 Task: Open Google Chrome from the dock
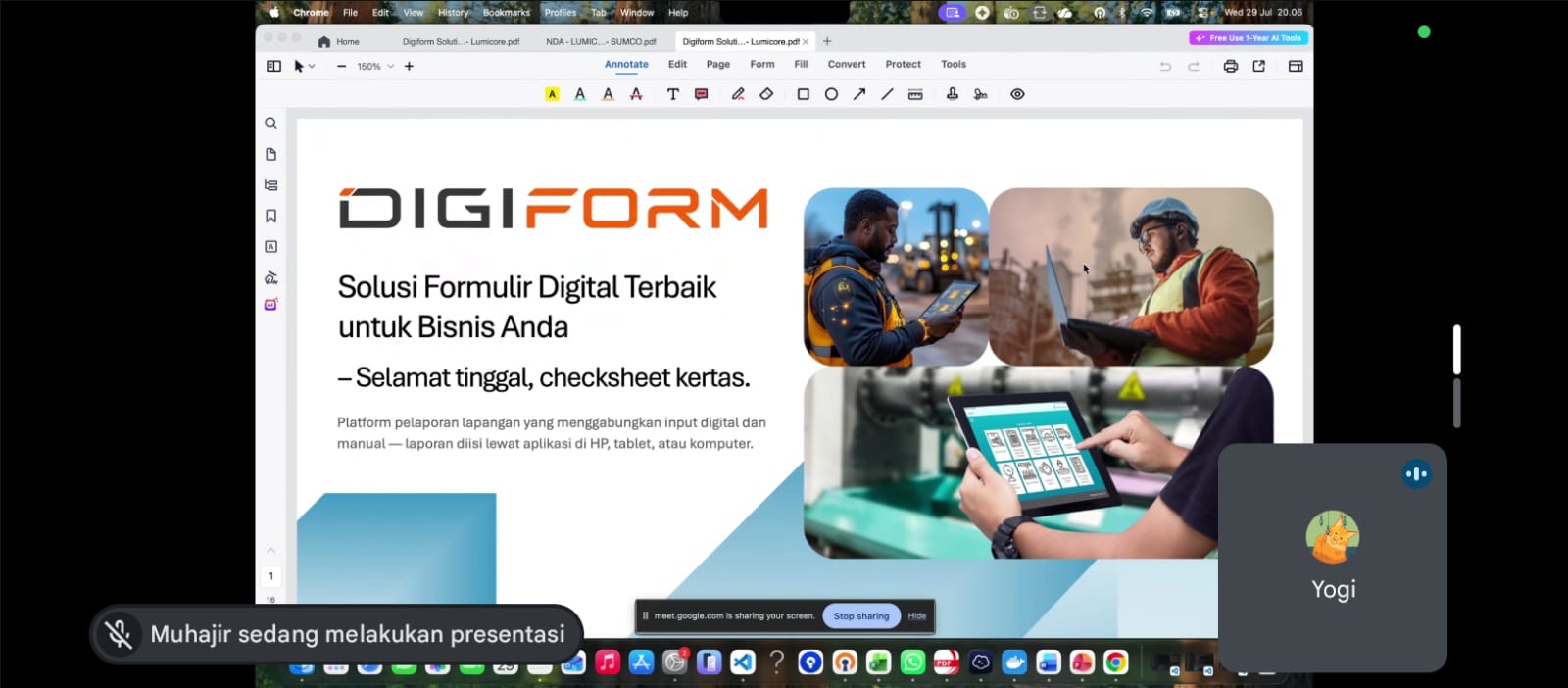pyautogui.click(x=1115, y=663)
